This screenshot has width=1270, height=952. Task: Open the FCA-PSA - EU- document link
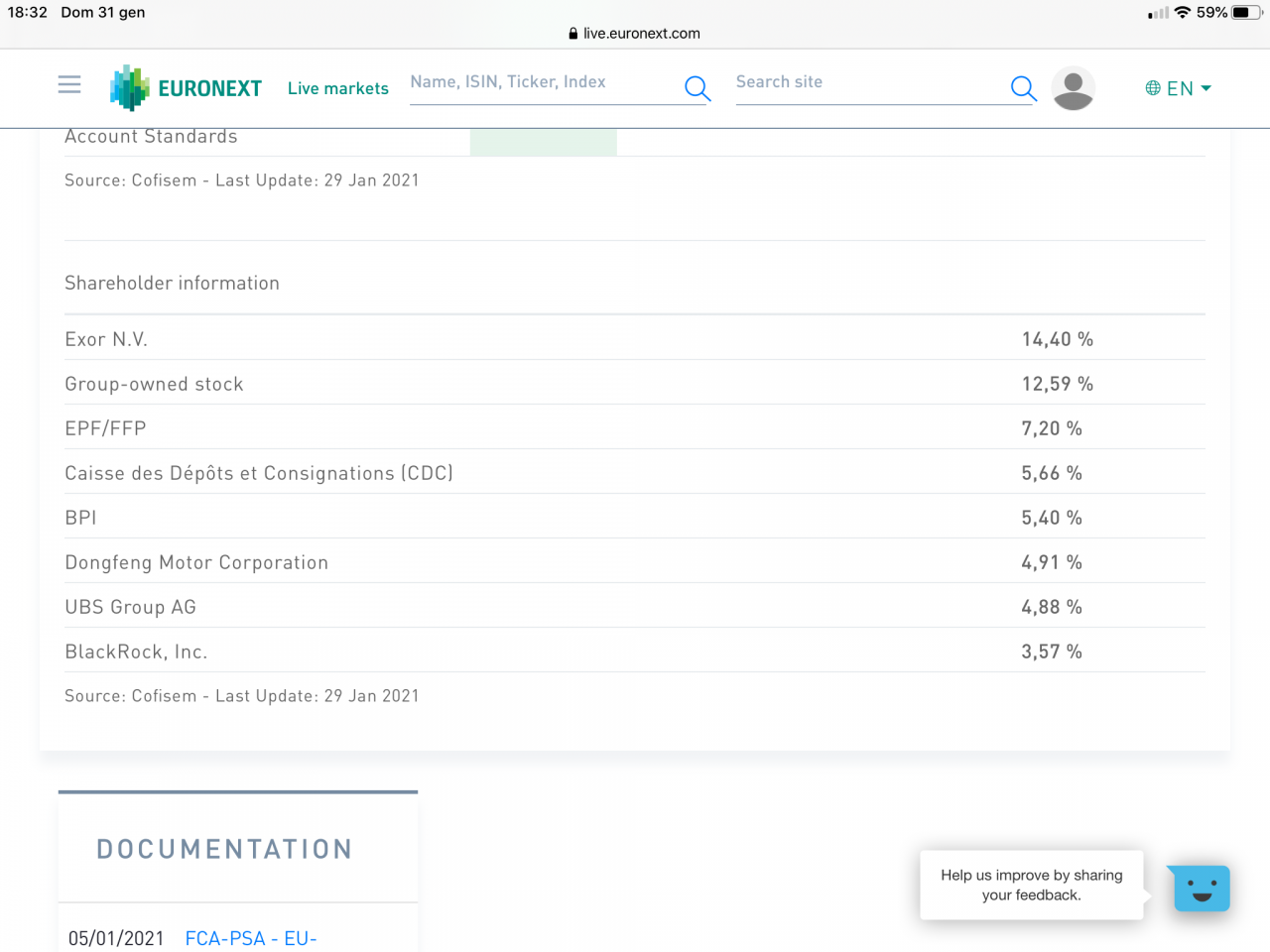coord(251,938)
